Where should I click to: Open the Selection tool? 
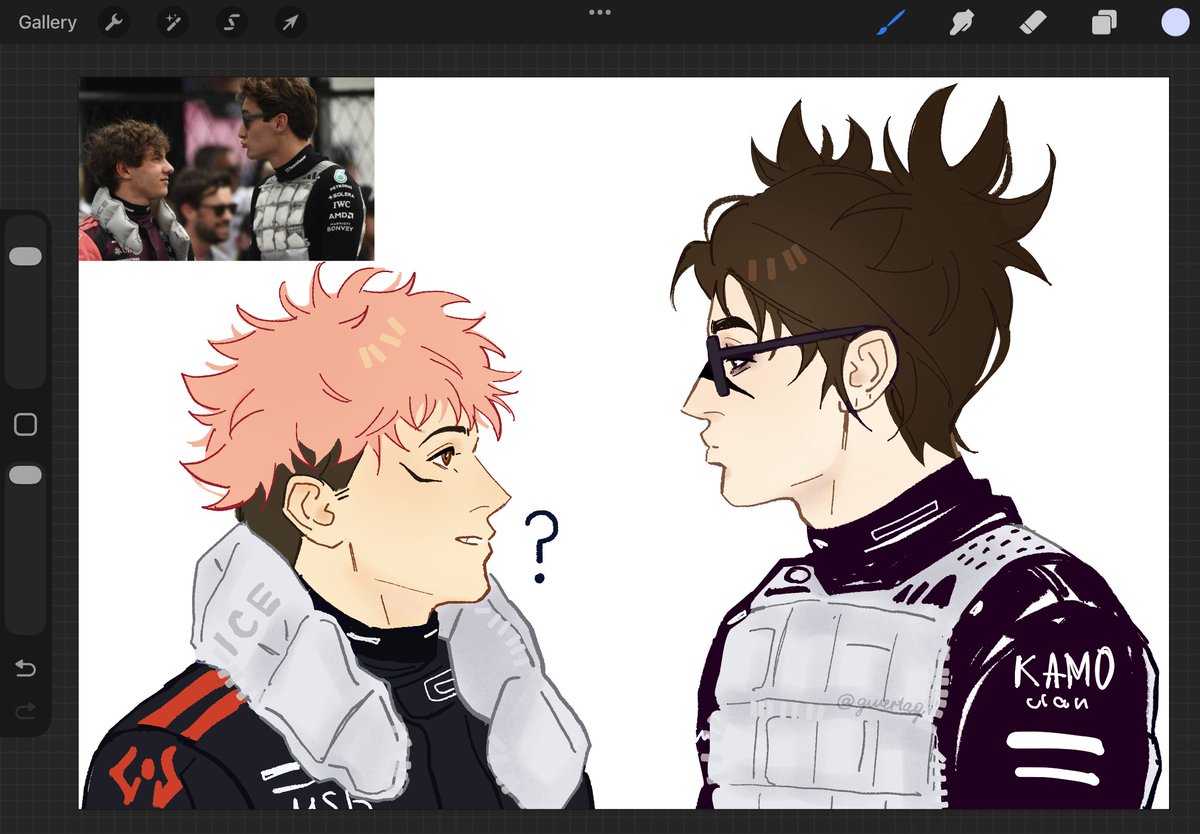click(232, 22)
